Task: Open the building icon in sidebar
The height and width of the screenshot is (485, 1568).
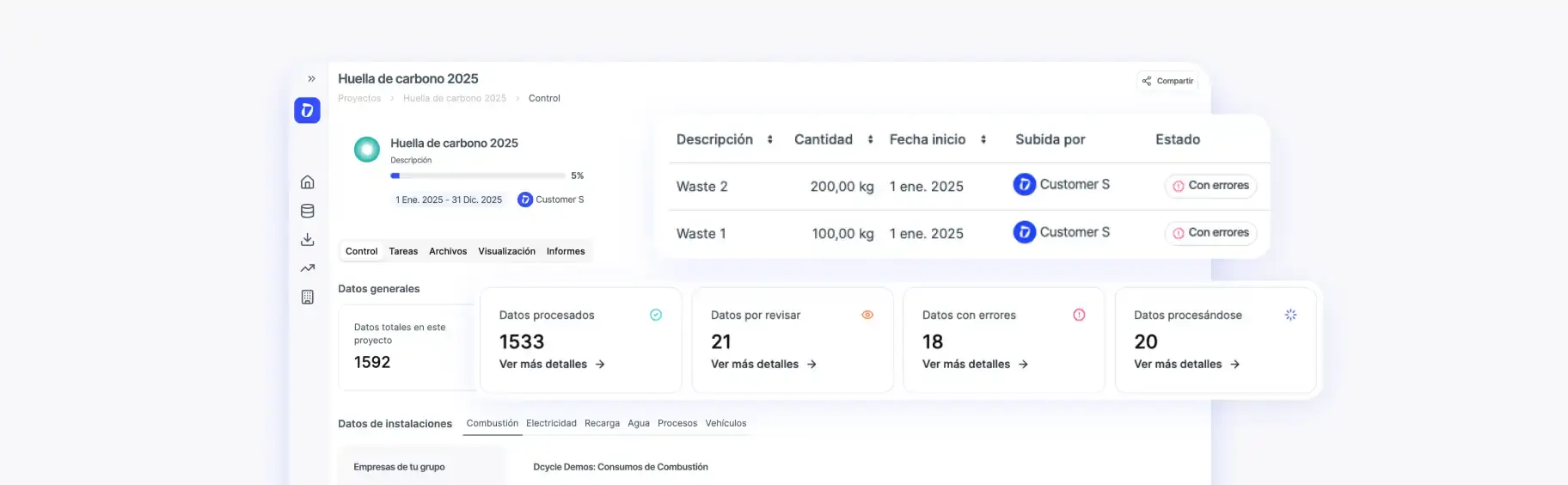Action: click(307, 297)
